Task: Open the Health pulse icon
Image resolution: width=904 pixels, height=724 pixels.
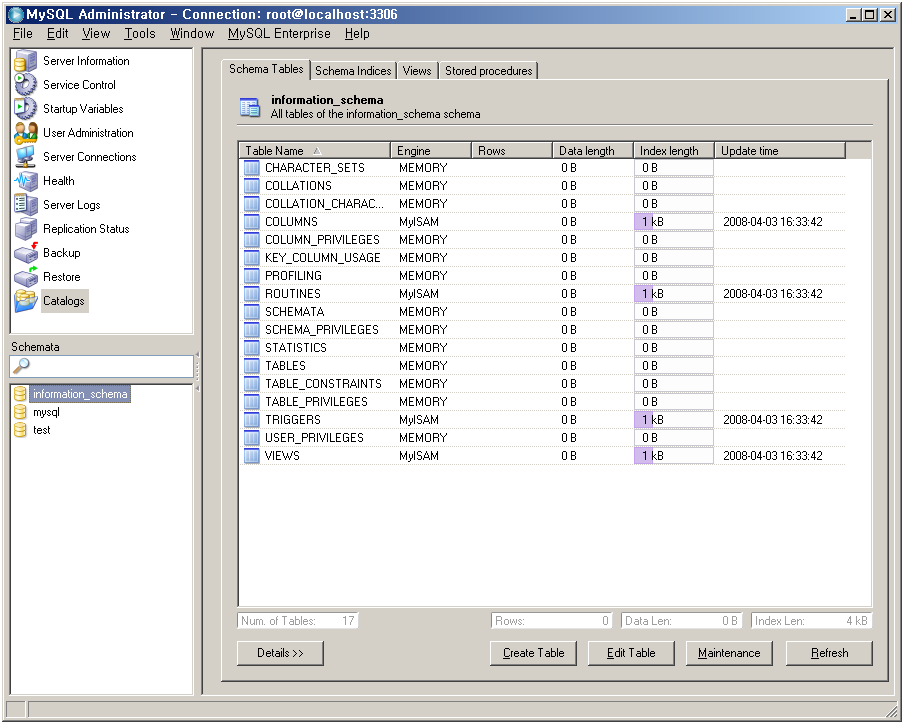Action: click(x=26, y=181)
